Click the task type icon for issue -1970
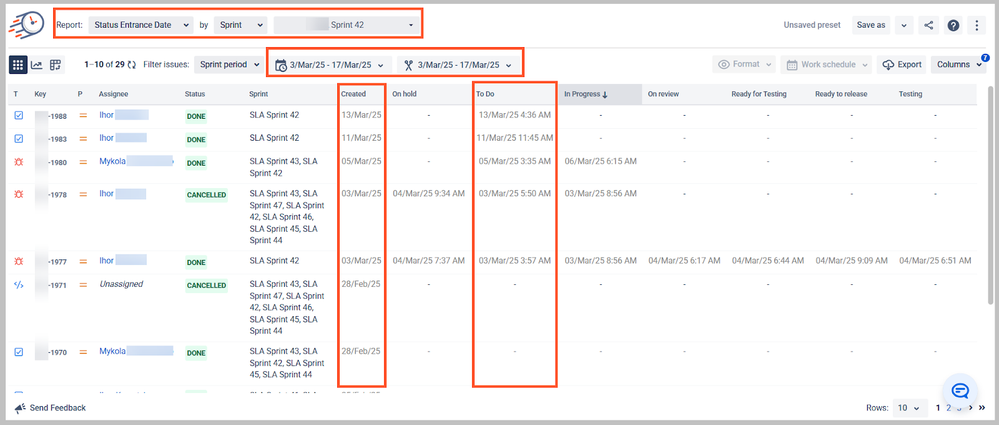 click(18, 352)
